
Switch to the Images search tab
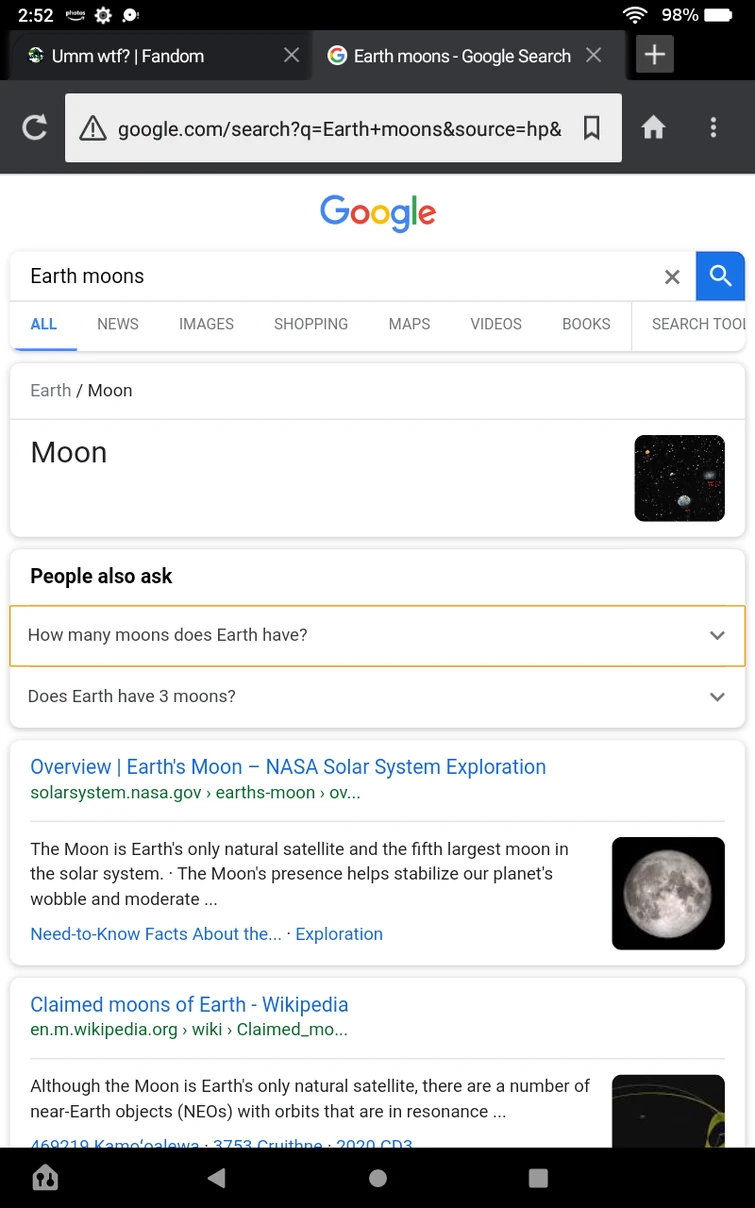[x=206, y=324]
